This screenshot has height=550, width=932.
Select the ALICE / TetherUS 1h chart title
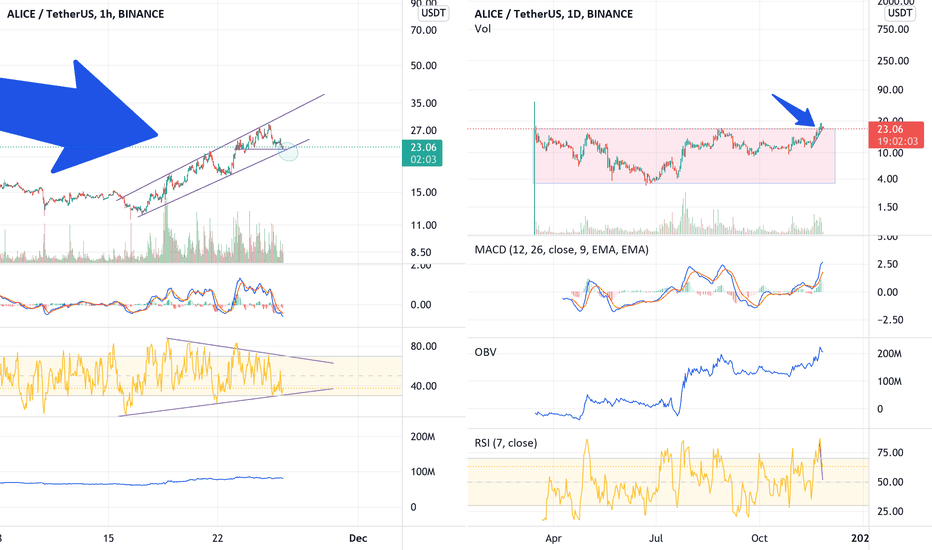(x=85, y=14)
